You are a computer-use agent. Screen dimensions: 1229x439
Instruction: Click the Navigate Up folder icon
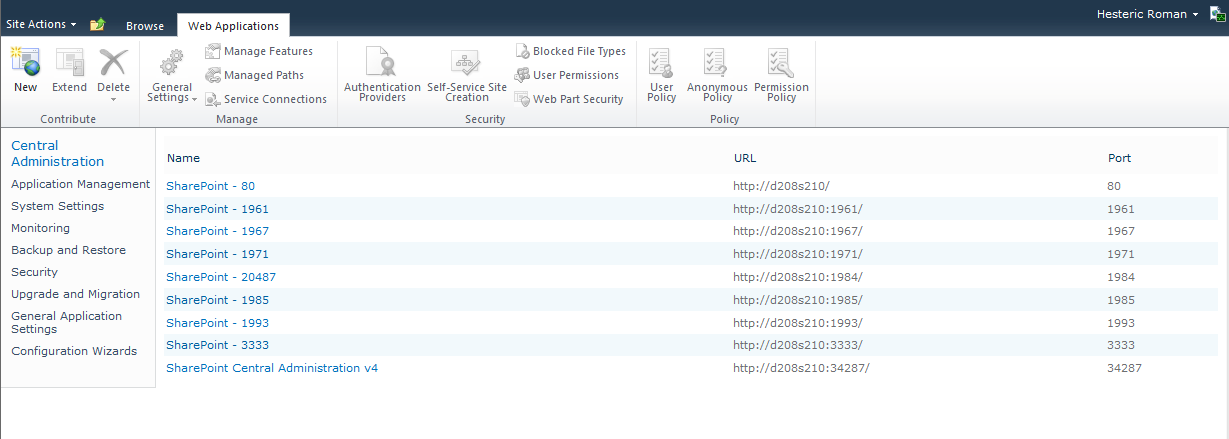(x=97, y=24)
